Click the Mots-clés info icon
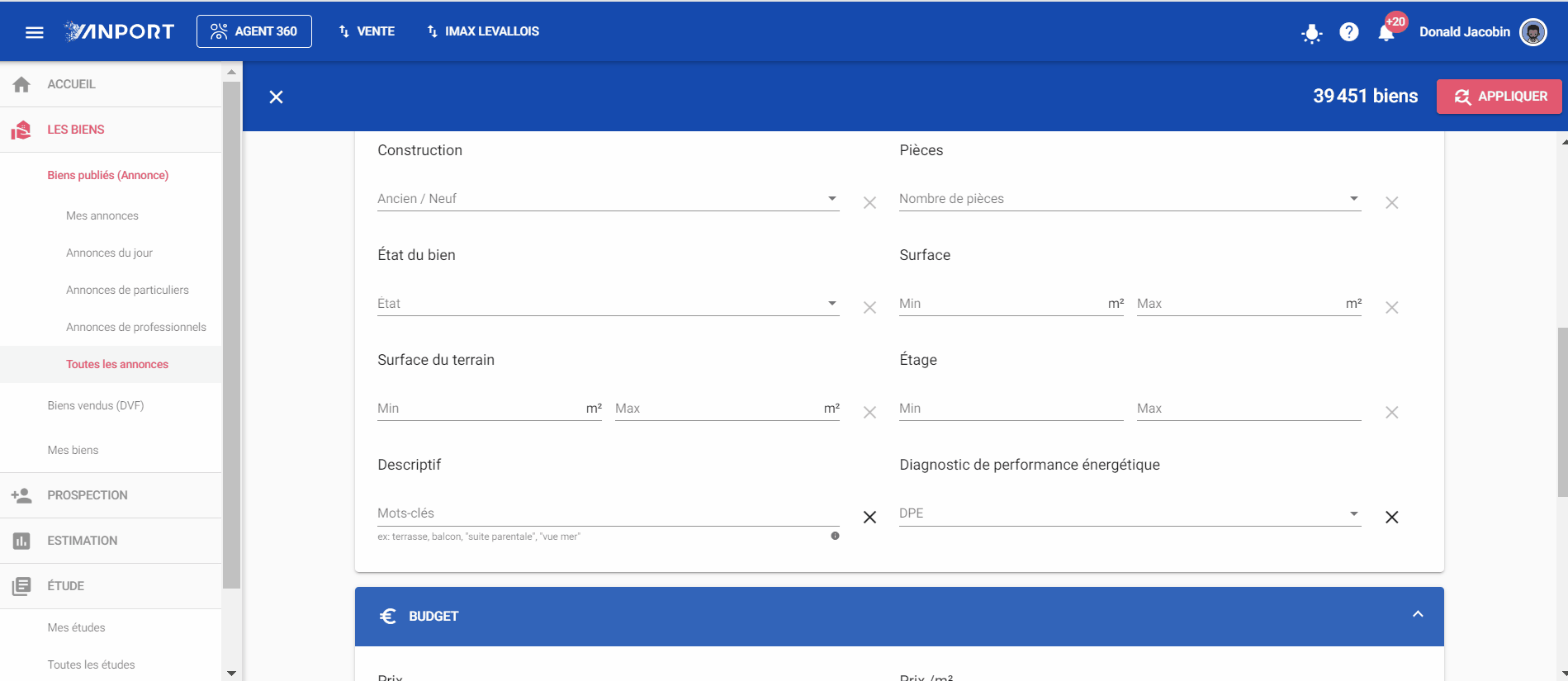 (835, 537)
